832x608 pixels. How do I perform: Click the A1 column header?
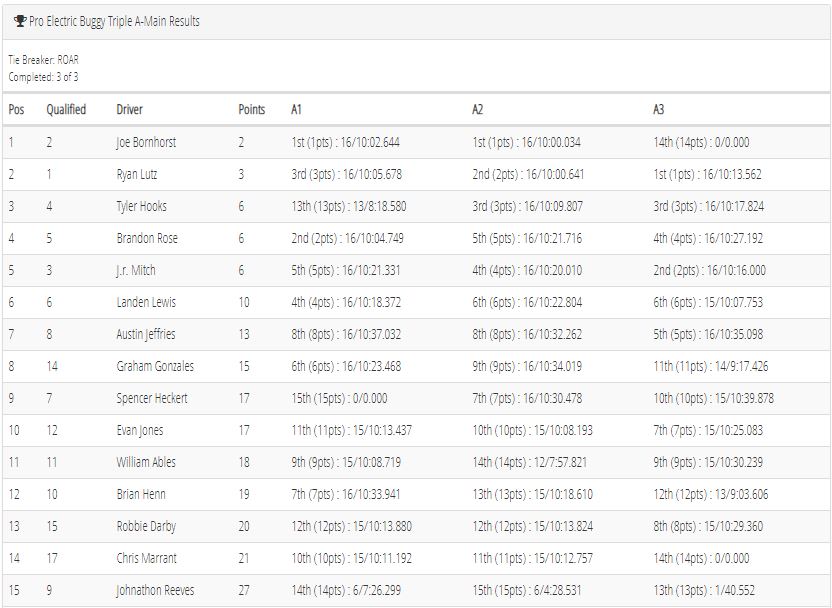[x=296, y=109]
